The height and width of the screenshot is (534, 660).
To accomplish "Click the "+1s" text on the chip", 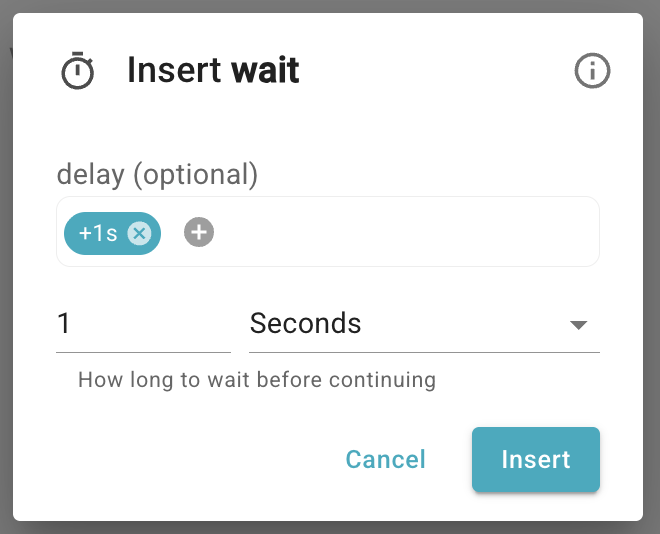I will (x=98, y=234).
